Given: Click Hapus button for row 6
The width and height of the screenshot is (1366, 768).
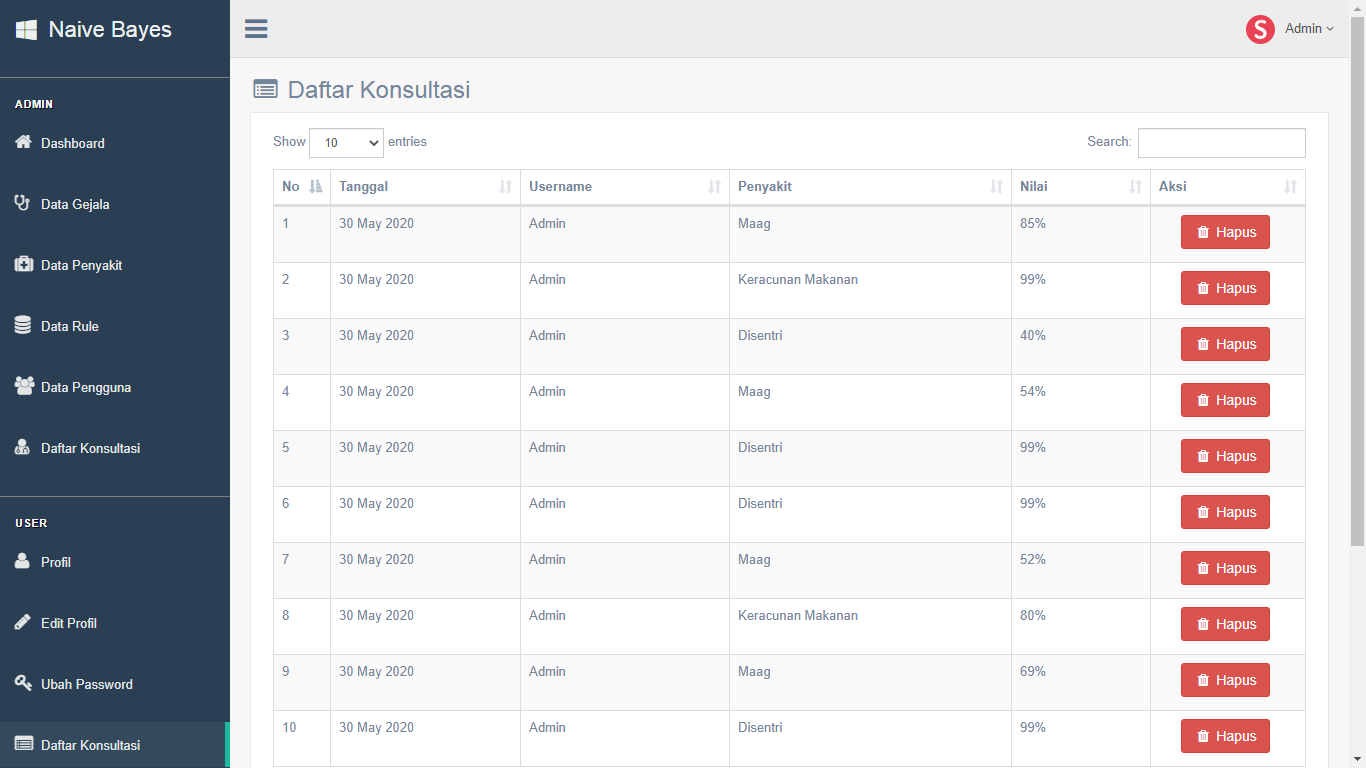Looking at the screenshot, I should (1225, 512).
